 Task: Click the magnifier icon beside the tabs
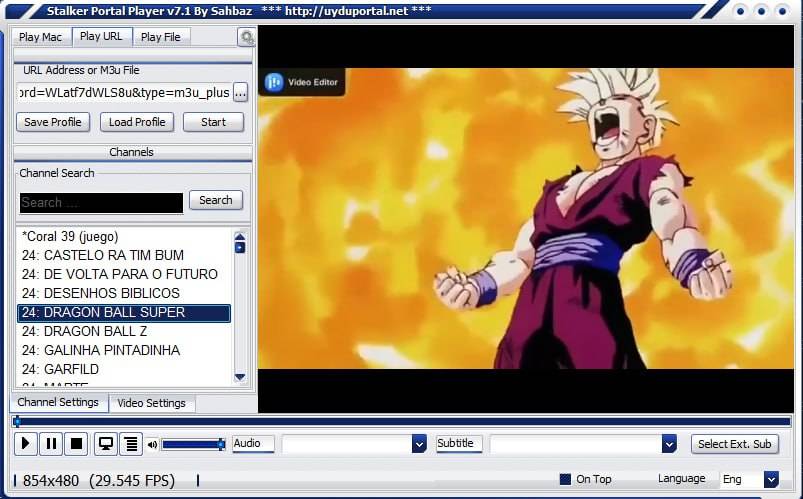tap(247, 37)
